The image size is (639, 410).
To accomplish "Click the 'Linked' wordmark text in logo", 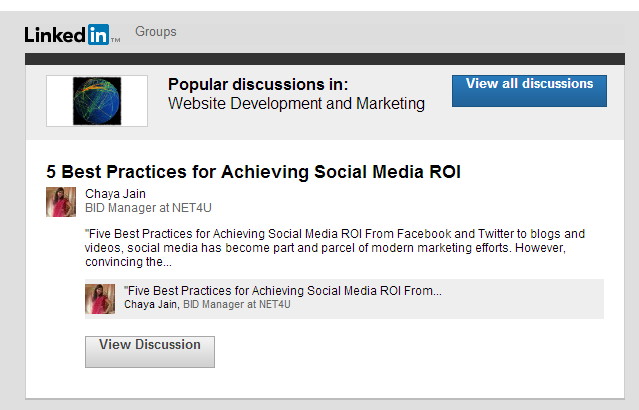I will click(55, 35).
